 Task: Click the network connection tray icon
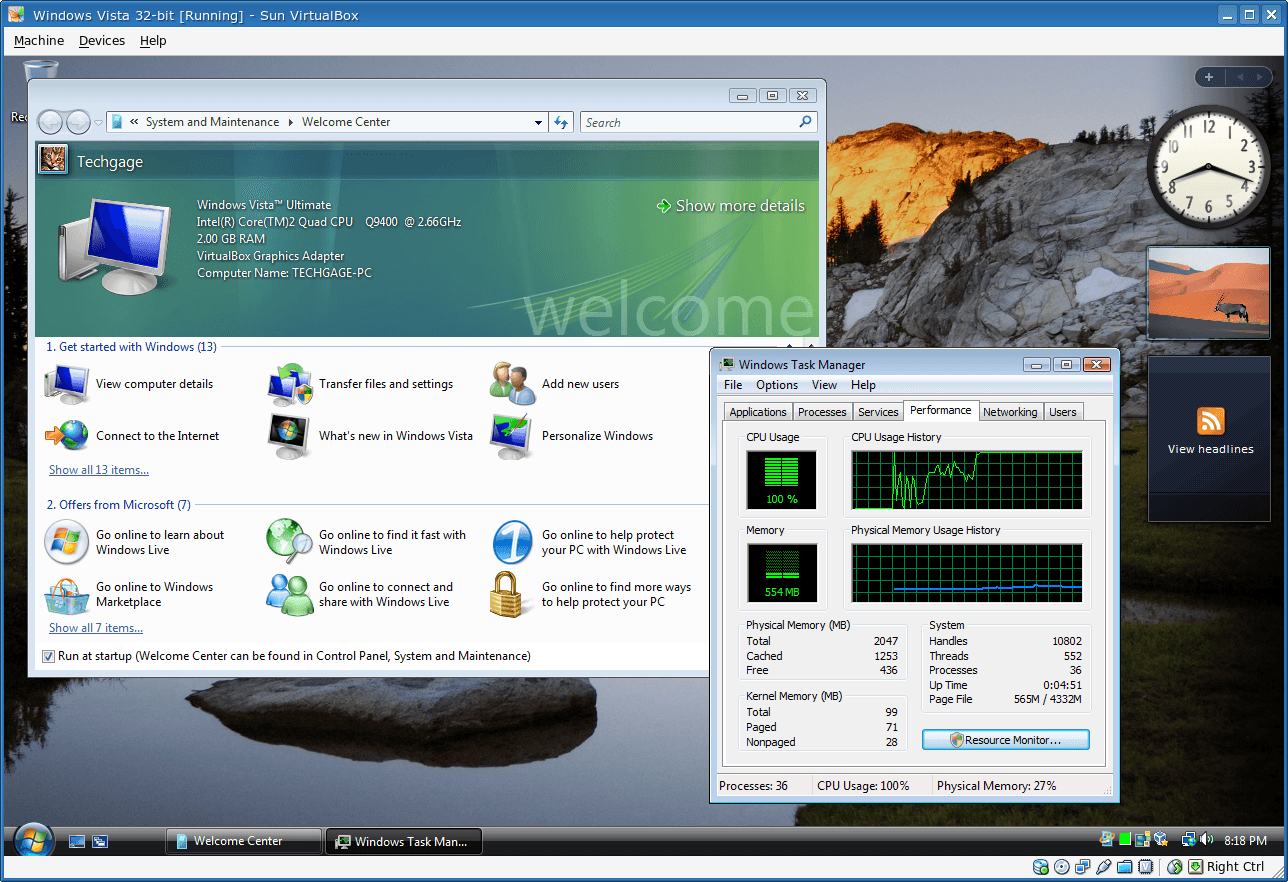(x=1189, y=840)
